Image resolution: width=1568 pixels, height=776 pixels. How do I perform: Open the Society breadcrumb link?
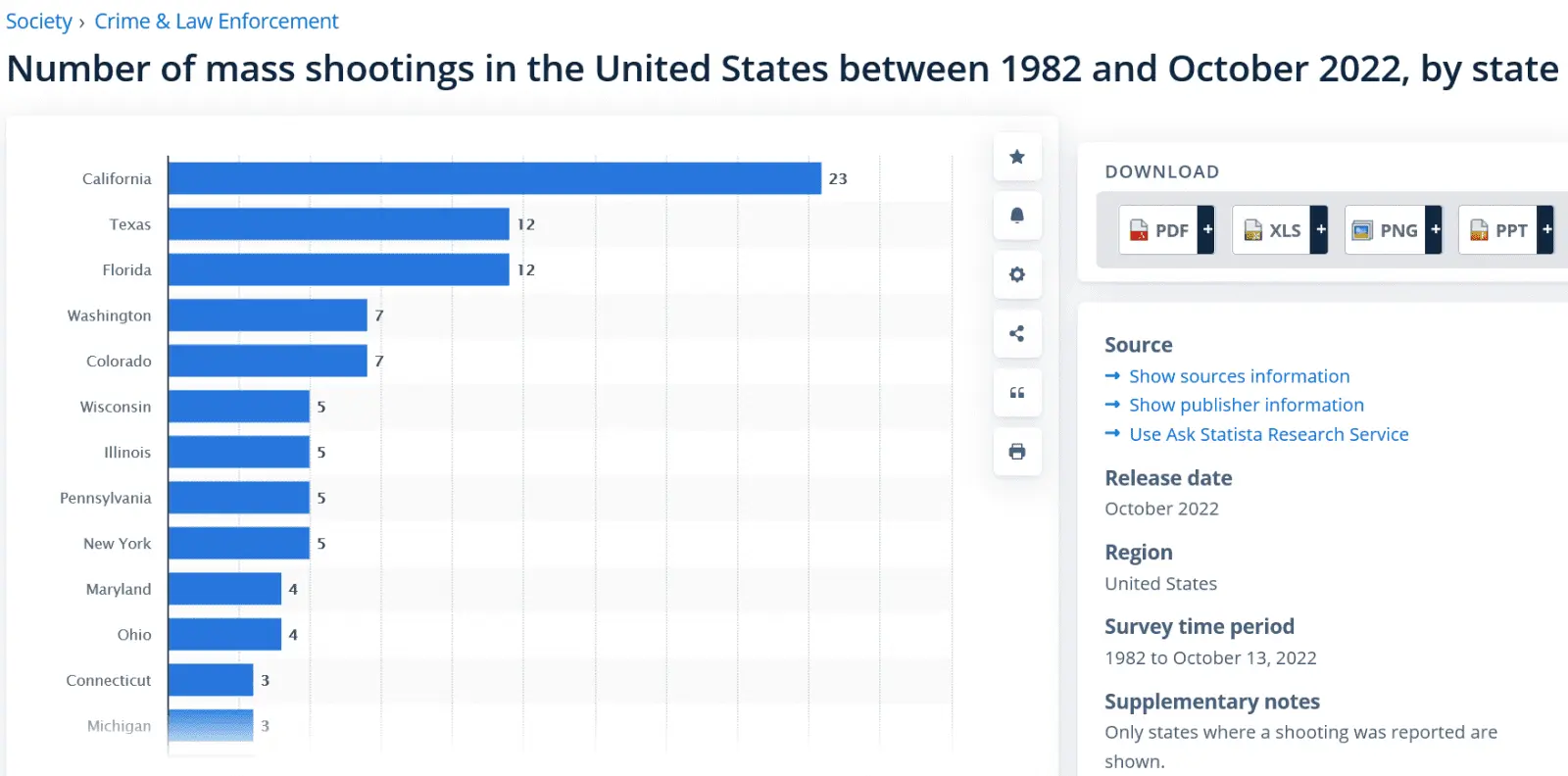39,22
